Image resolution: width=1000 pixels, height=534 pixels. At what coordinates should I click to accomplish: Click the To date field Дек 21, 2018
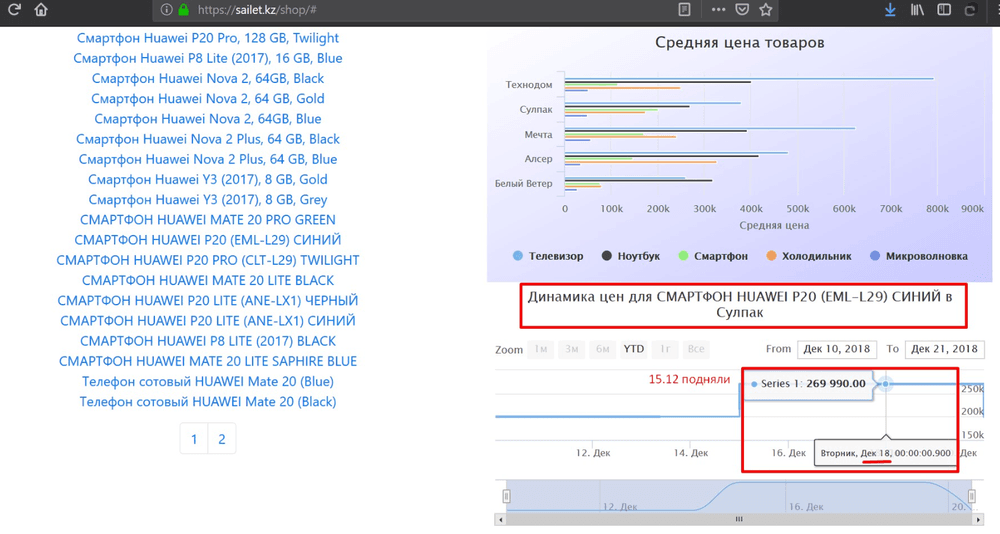coord(945,349)
